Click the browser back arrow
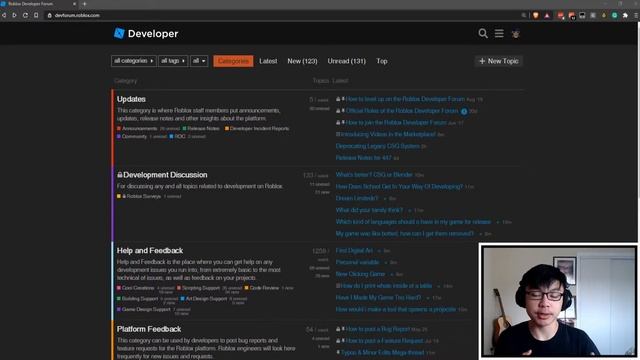 coord(4,15)
